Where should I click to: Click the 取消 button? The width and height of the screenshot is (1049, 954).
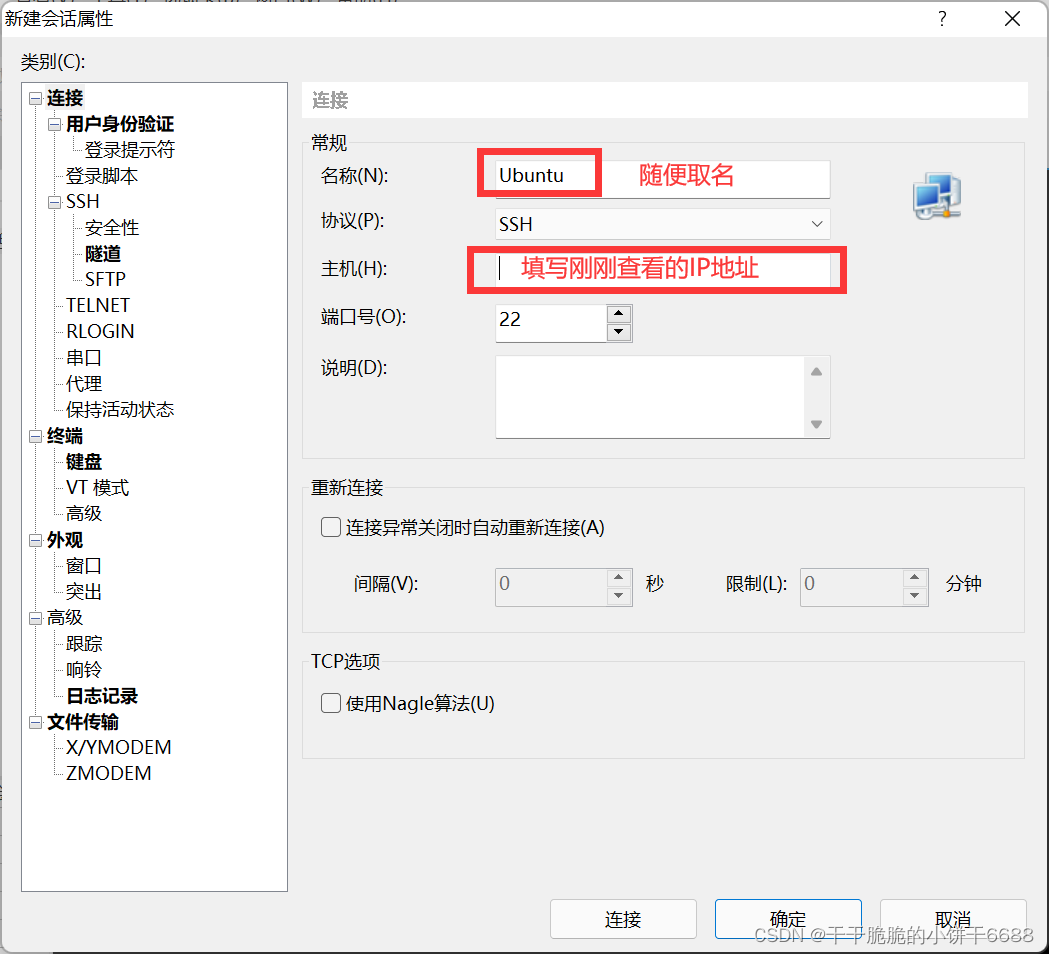click(953, 919)
